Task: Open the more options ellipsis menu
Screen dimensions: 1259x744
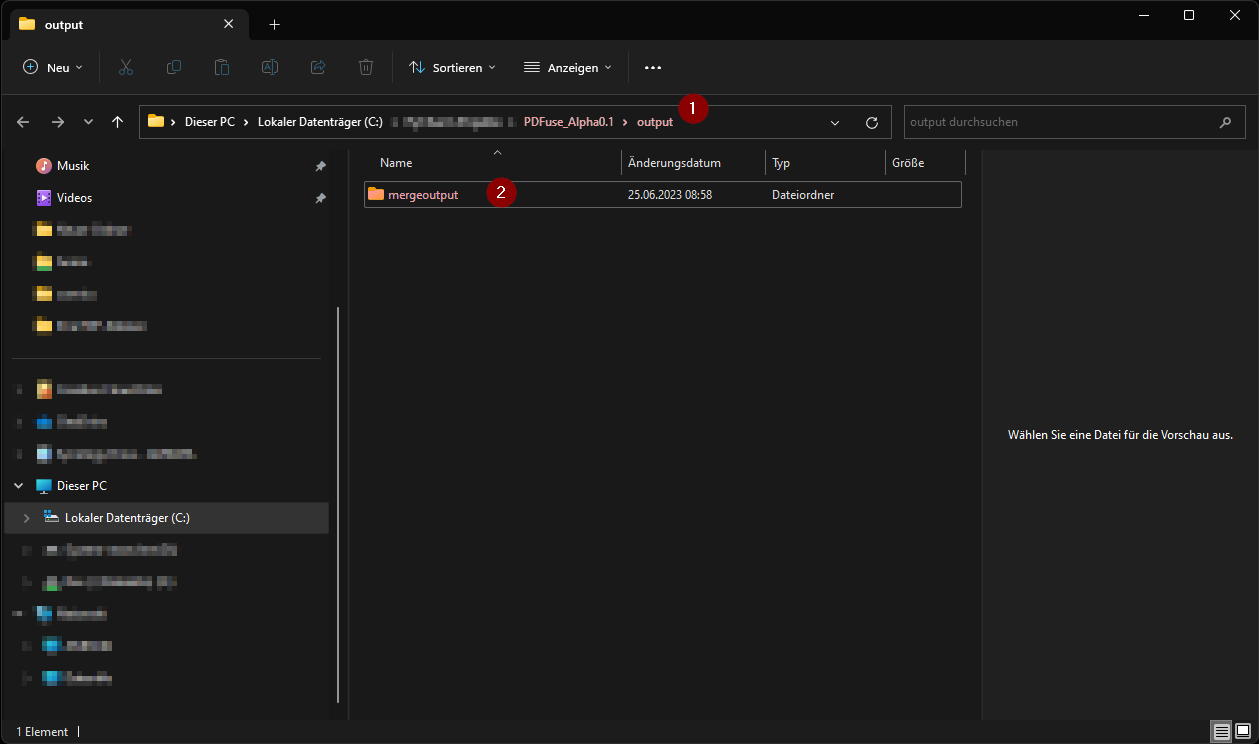Action: (653, 67)
